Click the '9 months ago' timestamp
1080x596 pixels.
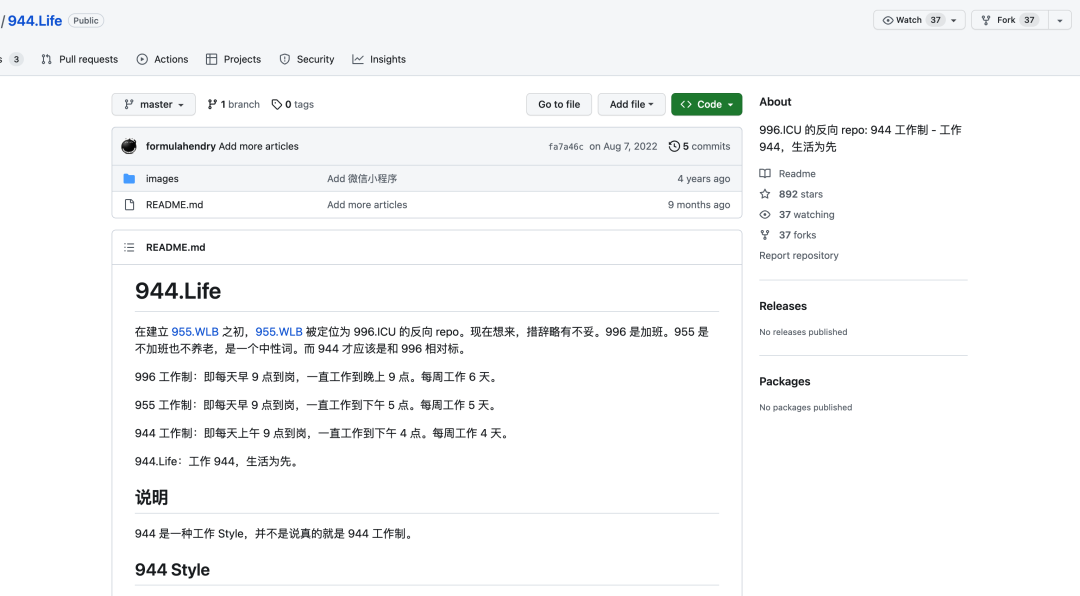point(699,205)
